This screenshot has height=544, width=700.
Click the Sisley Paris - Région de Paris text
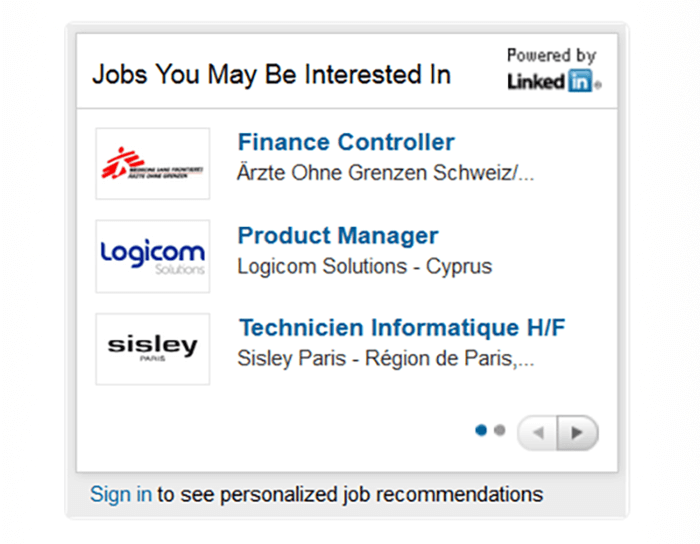(386, 359)
